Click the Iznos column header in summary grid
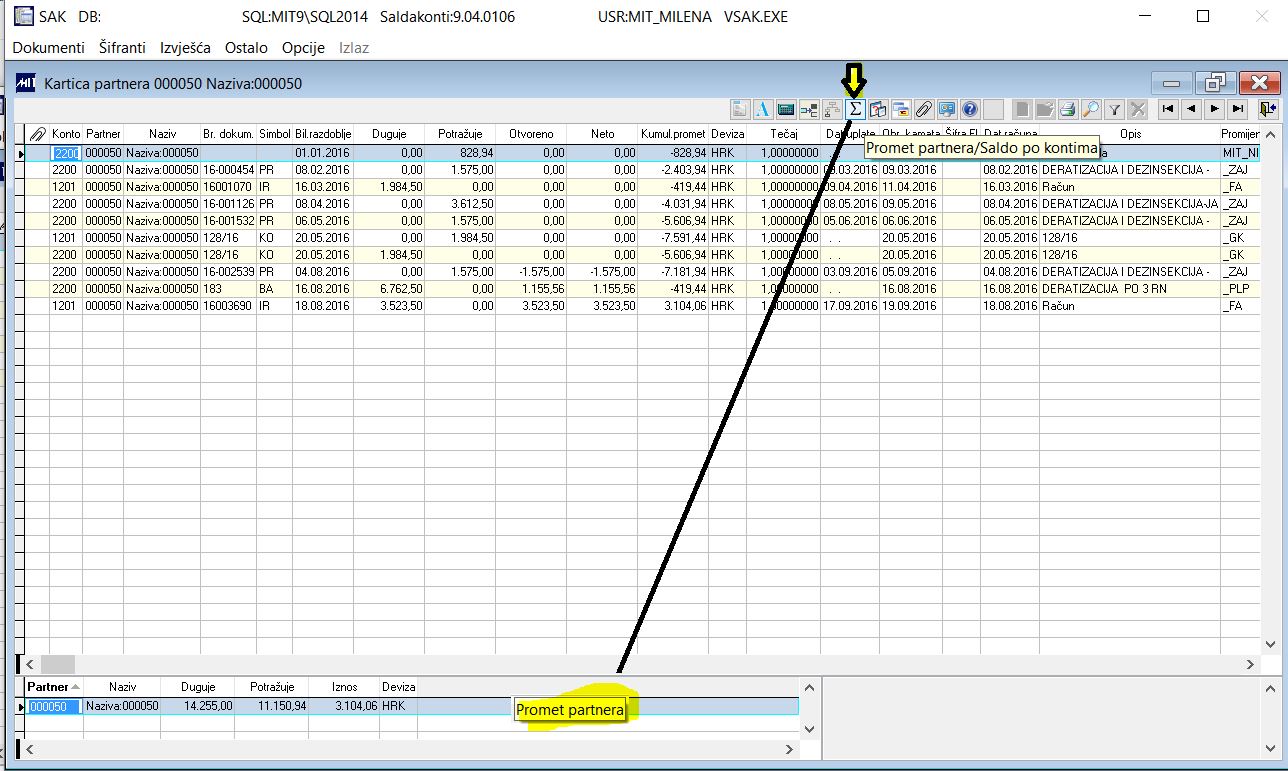 pos(344,687)
